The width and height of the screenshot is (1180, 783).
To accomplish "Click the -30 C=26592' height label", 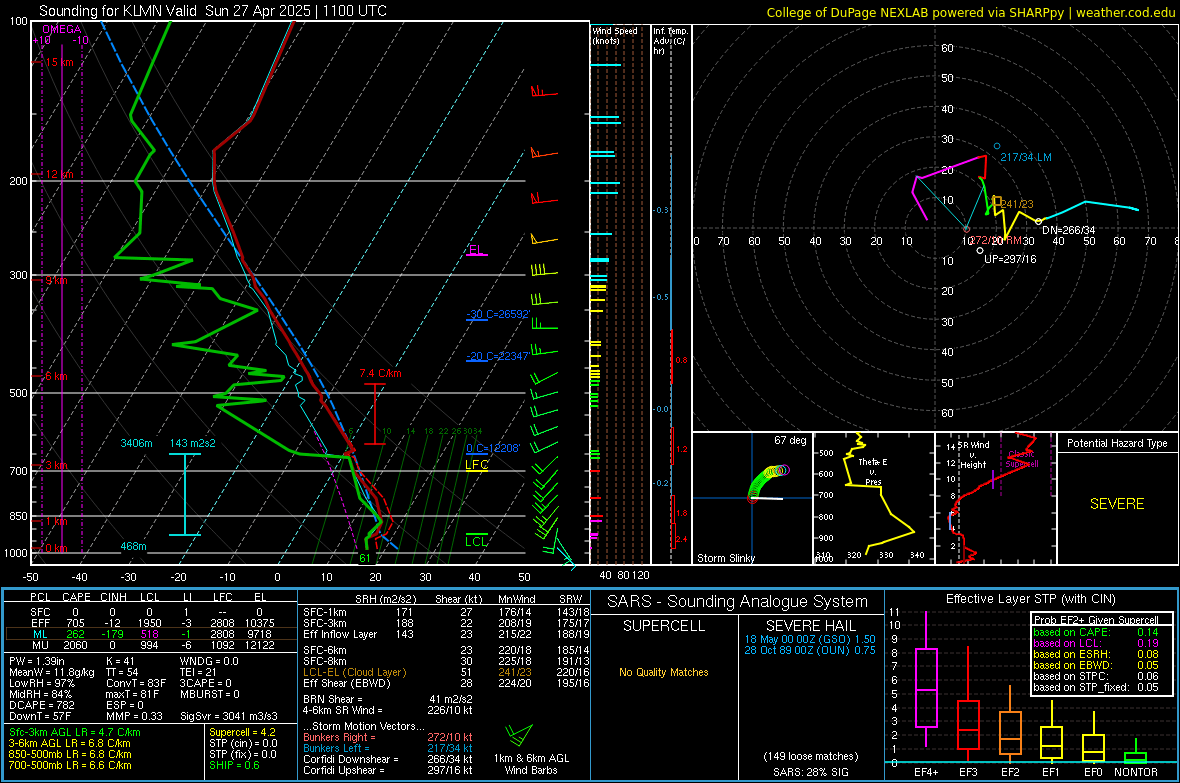I will click(x=497, y=314).
